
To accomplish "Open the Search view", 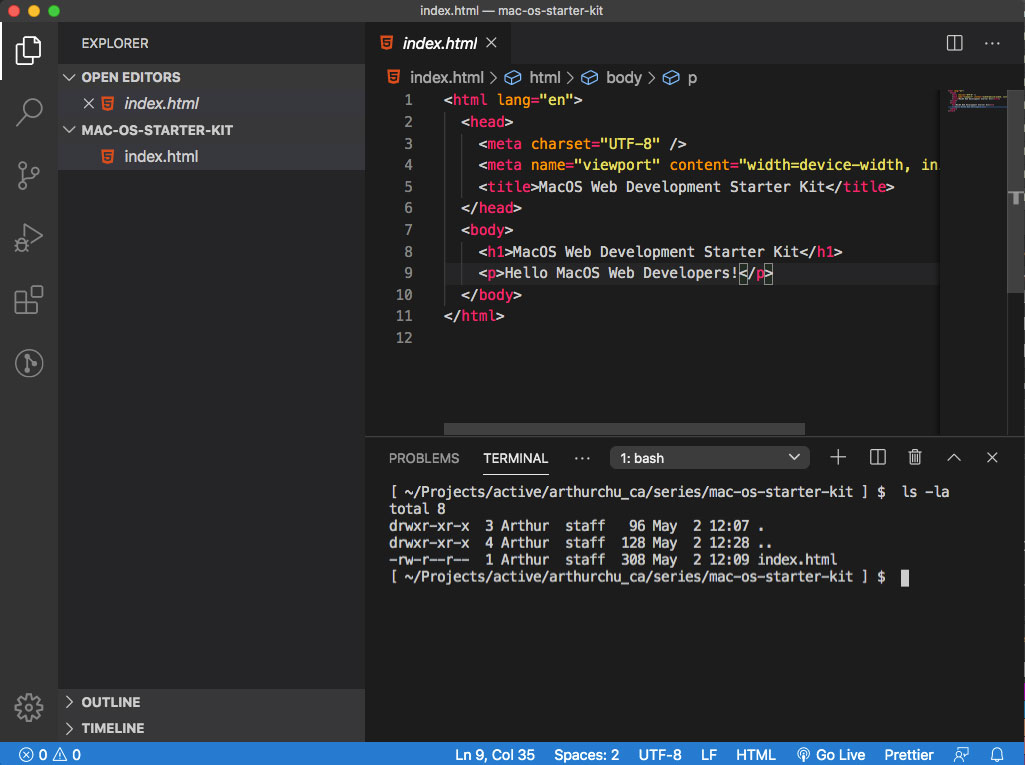I will (x=28, y=112).
